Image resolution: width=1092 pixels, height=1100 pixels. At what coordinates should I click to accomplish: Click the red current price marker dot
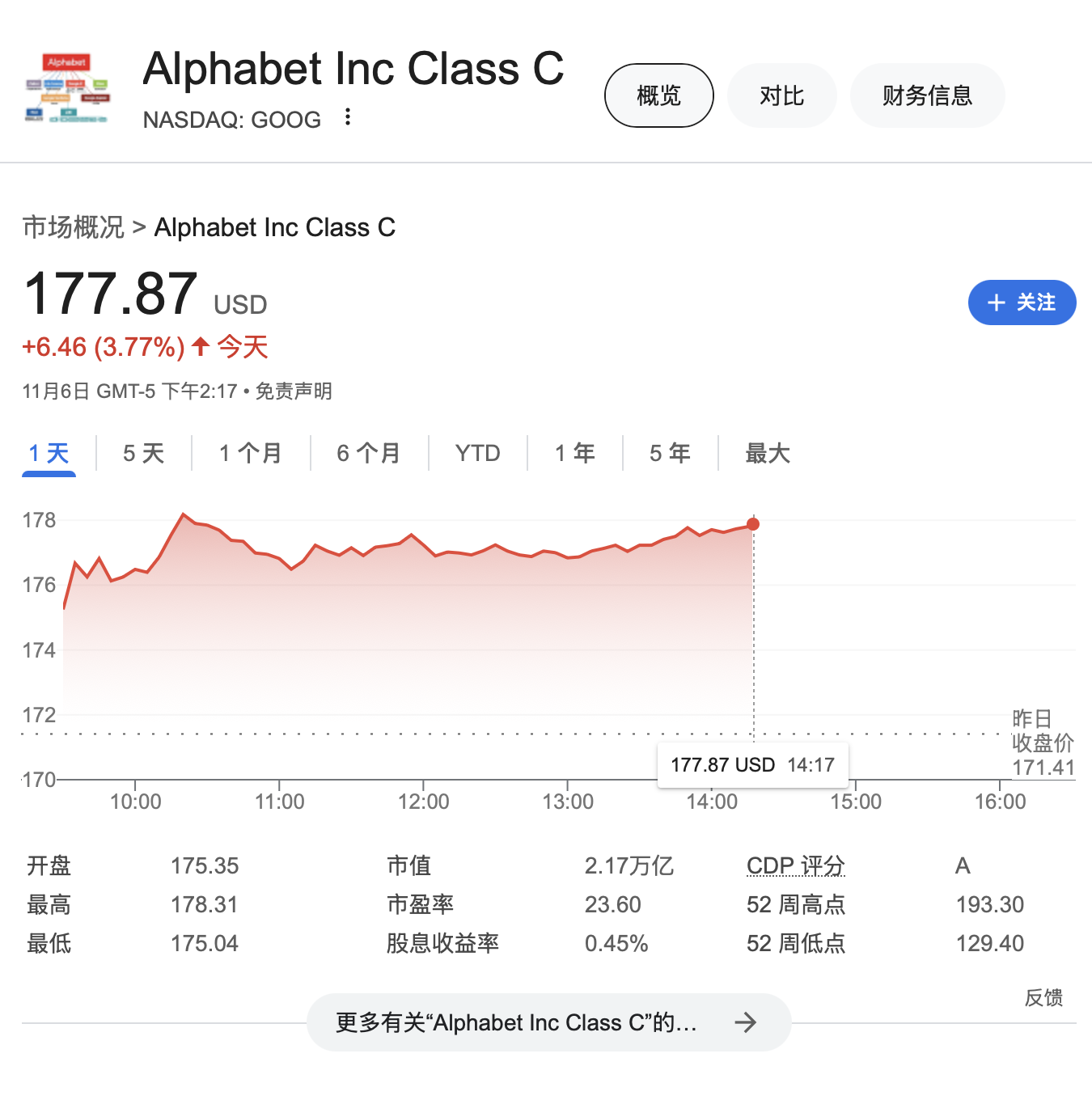pyautogui.click(x=753, y=524)
